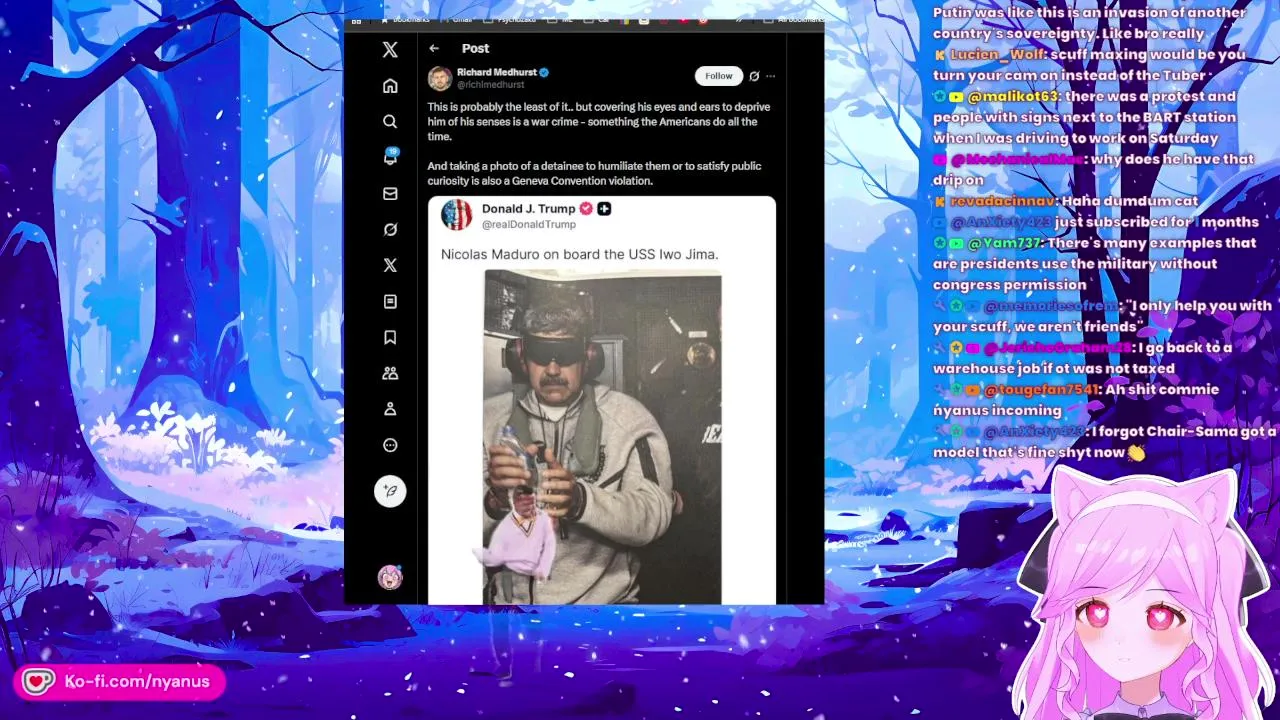Image resolution: width=1280 pixels, height=720 pixels.
Task: Click the Ko-fi heart cup icon
Action: [x=38, y=682]
